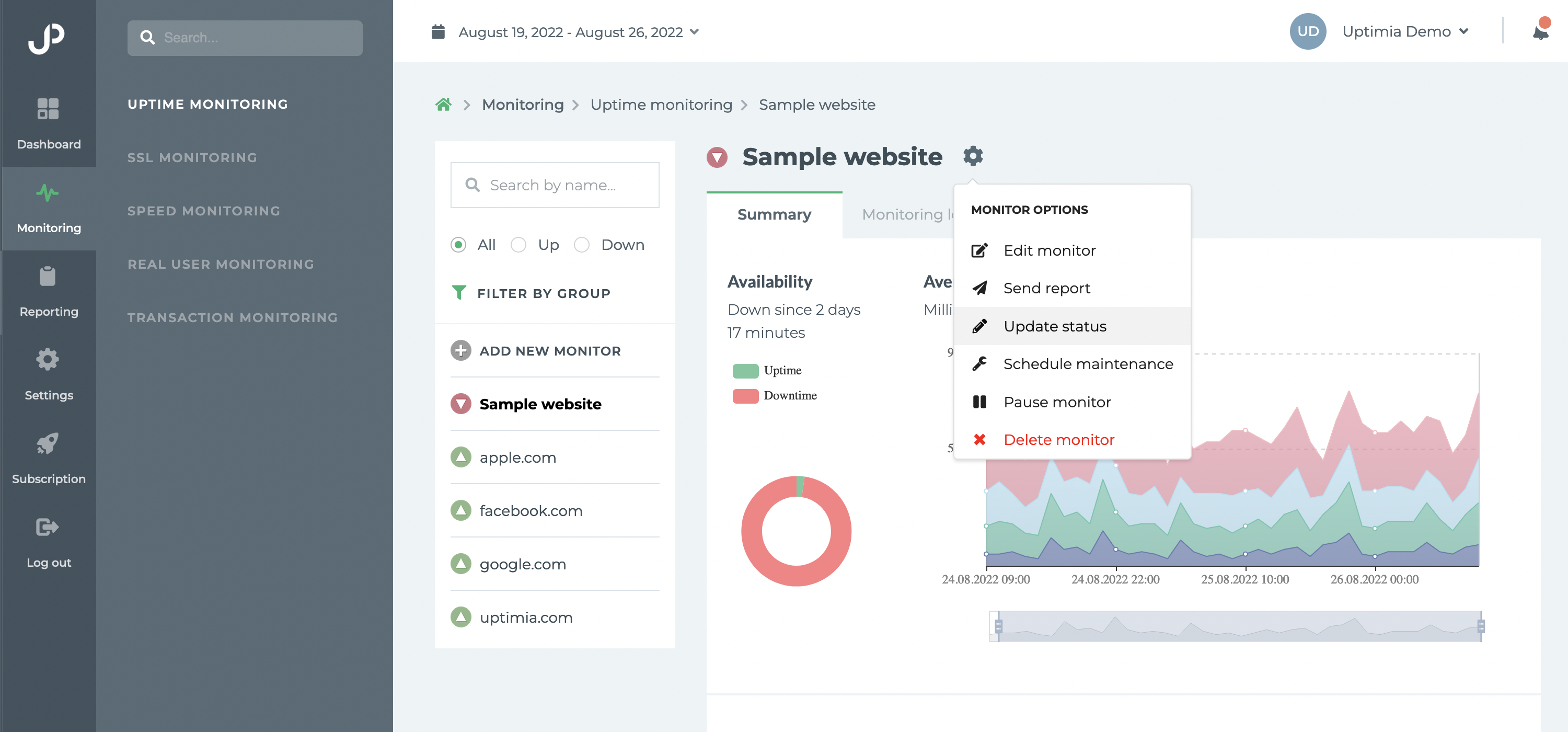Switch to the Summary tab

tap(774, 214)
